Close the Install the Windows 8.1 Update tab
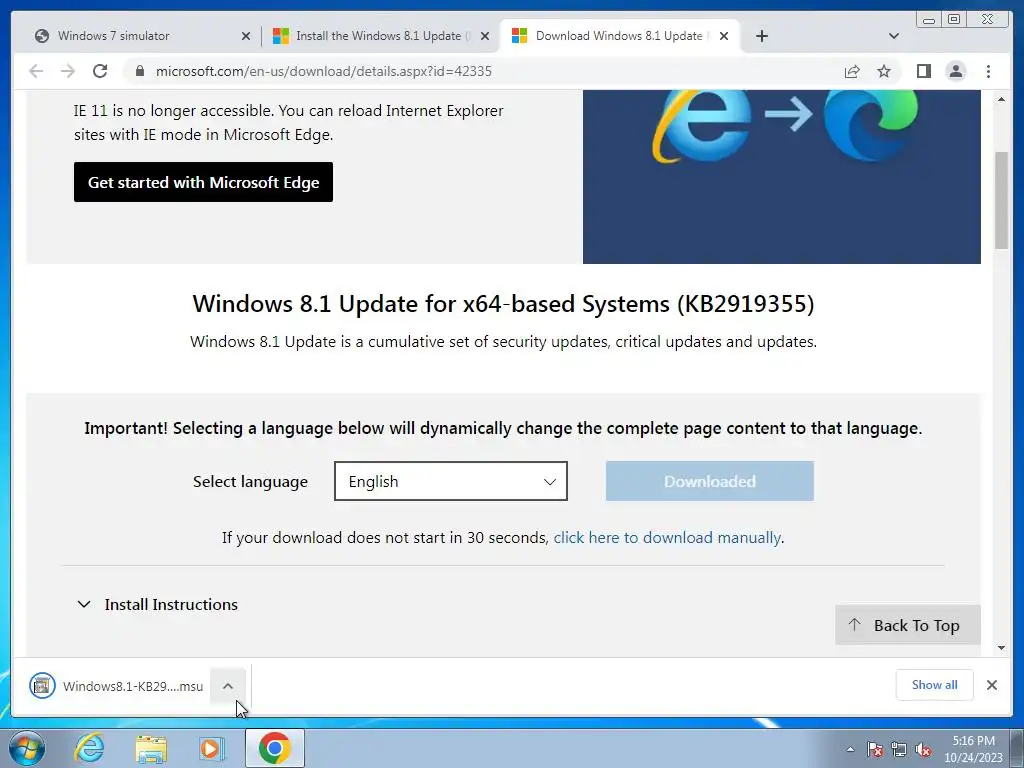This screenshot has height=768, width=1024. [x=485, y=36]
